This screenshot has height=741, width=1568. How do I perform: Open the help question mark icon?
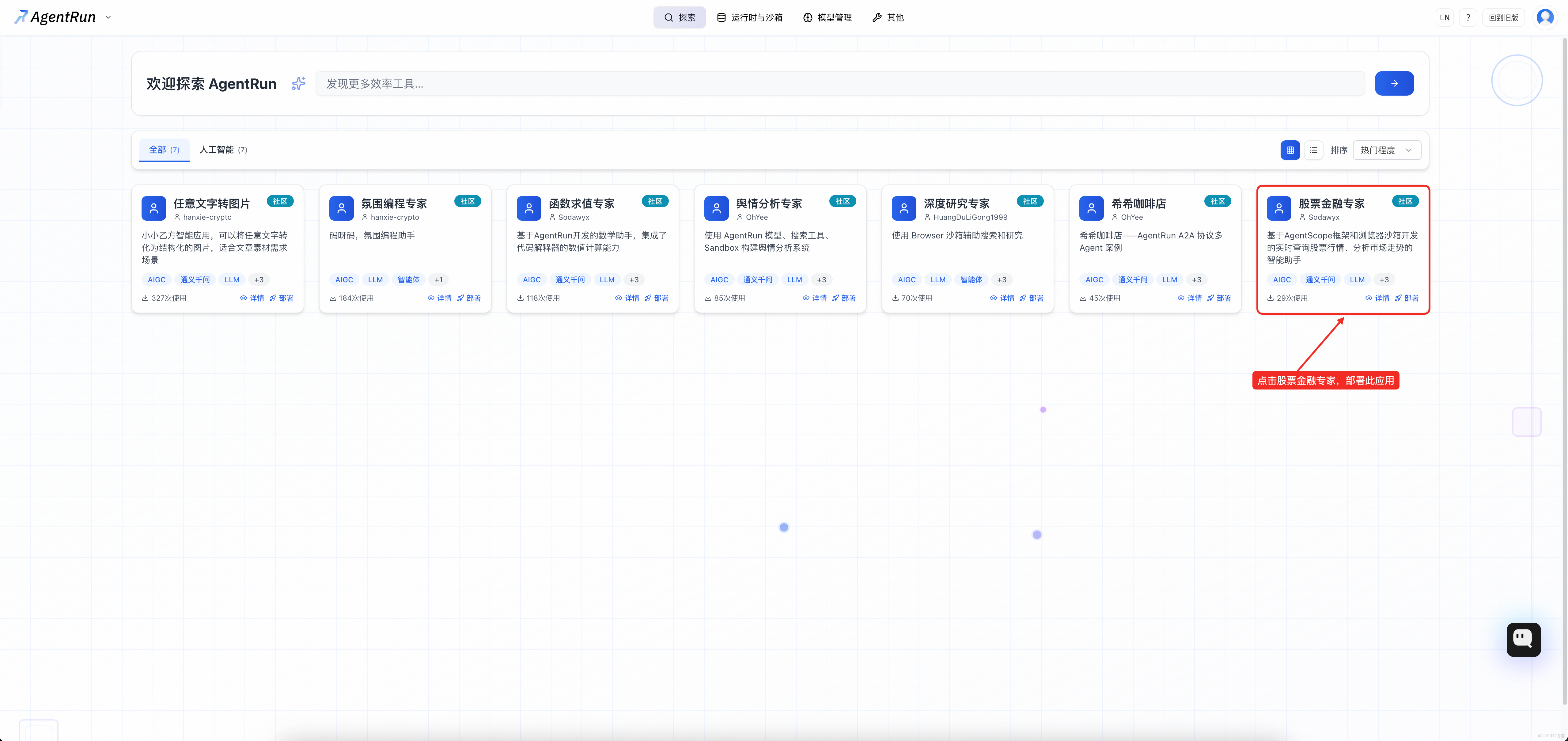pos(1468,18)
